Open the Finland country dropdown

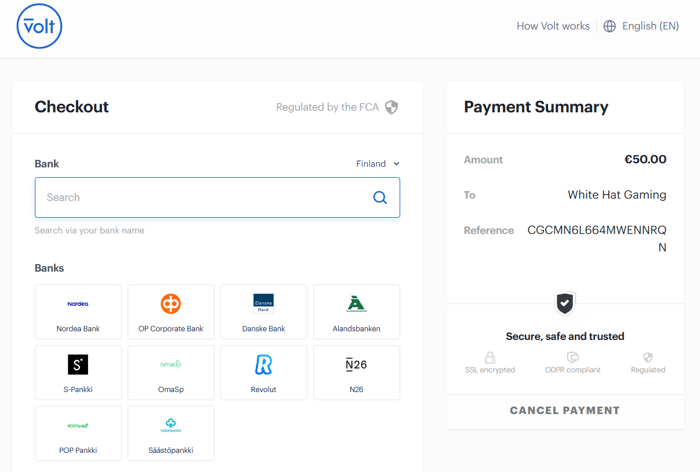coord(378,164)
